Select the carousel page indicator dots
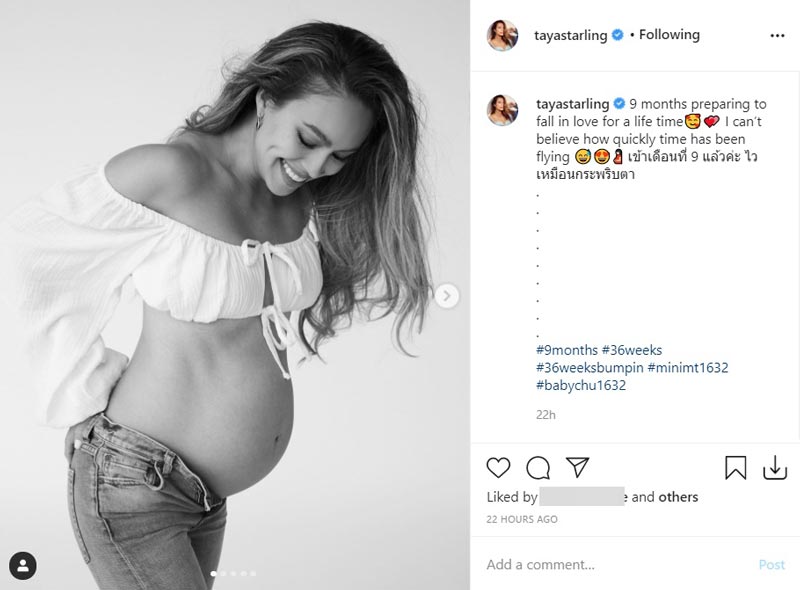Image resolution: width=800 pixels, height=590 pixels. point(234,574)
